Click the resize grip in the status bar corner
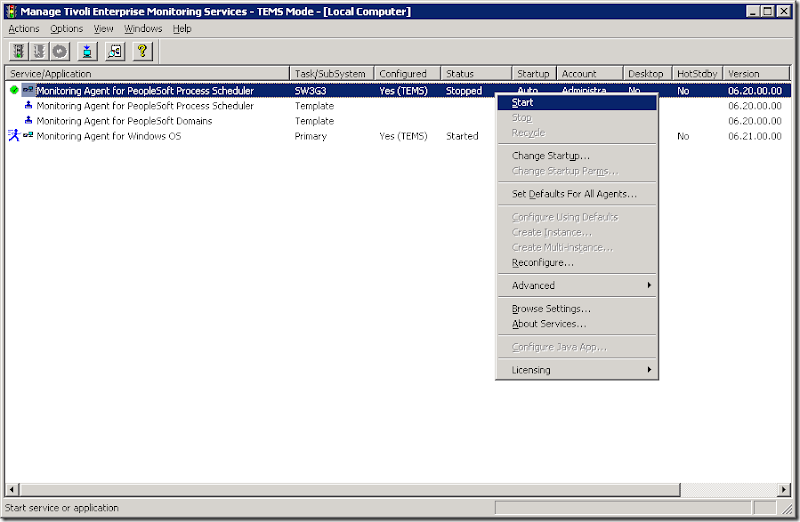The image size is (800, 522). (787, 508)
